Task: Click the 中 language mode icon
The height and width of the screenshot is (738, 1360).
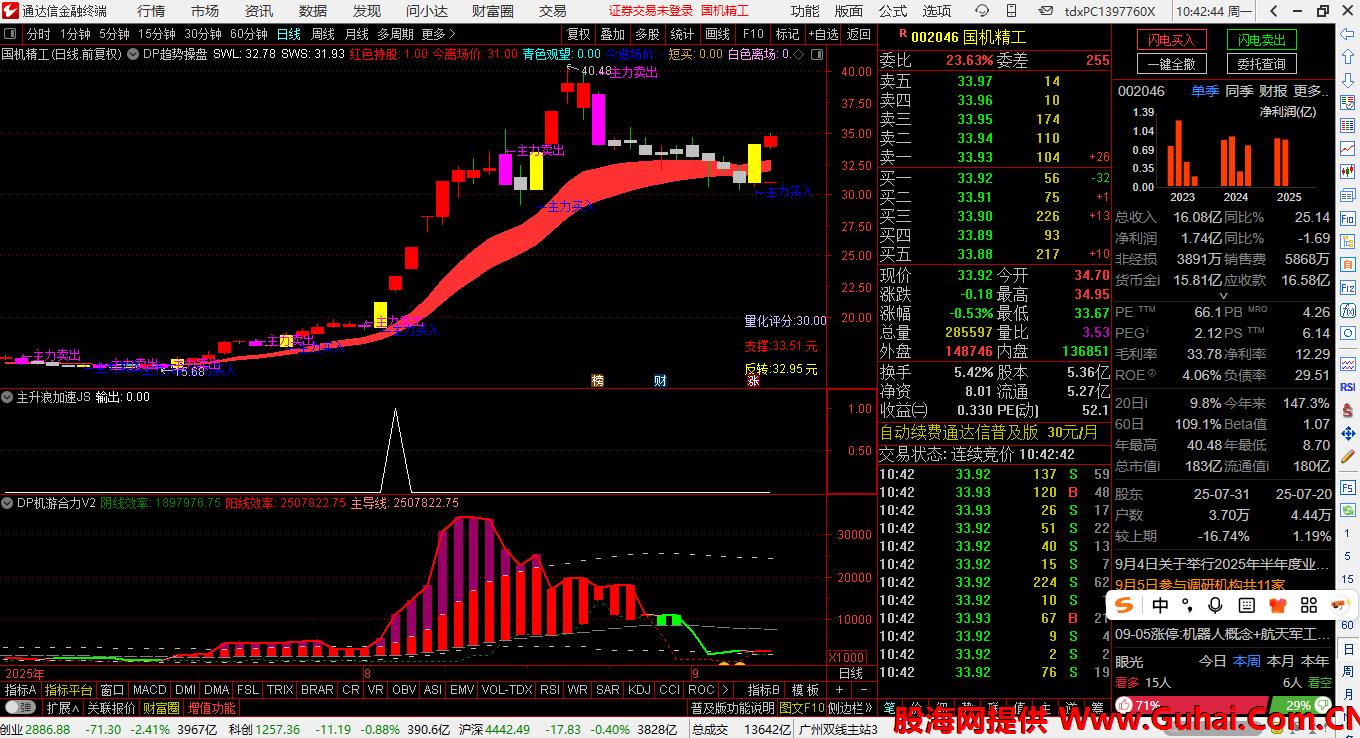Action: (x=1160, y=606)
